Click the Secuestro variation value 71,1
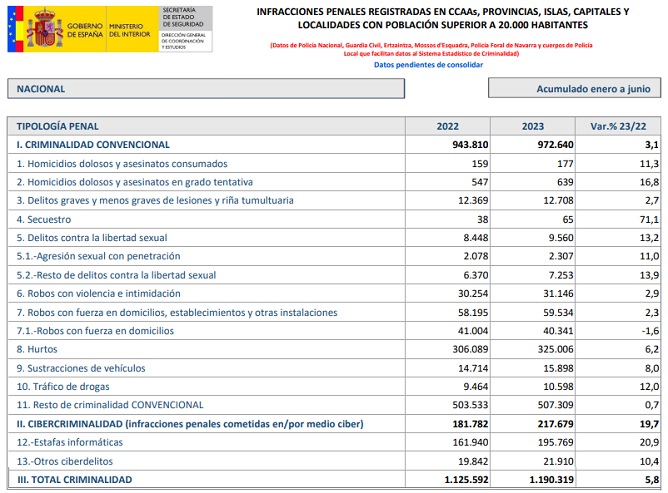This screenshot has width=668, height=493. (x=649, y=219)
